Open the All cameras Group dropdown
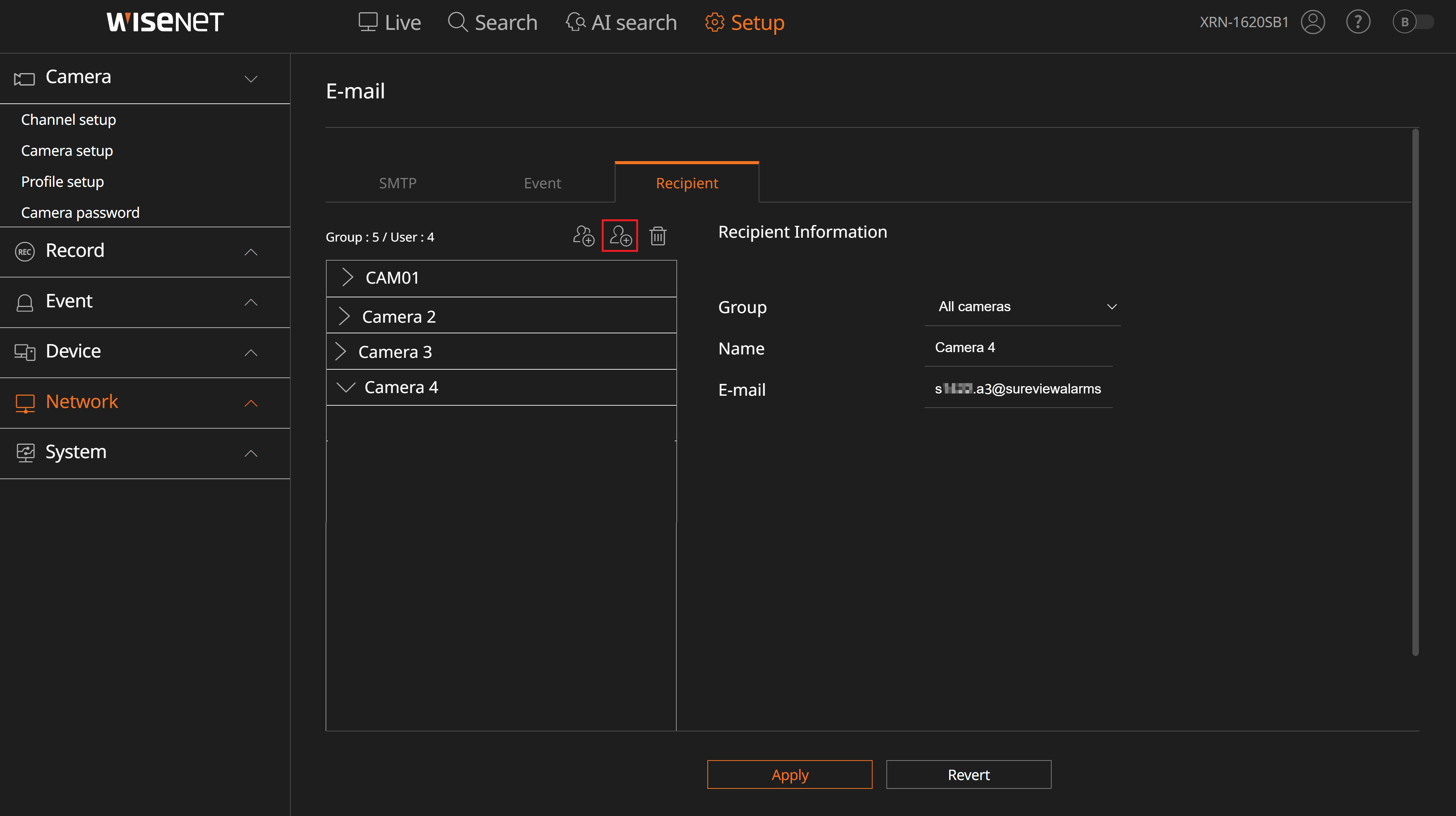Image resolution: width=1456 pixels, height=816 pixels. tap(1022, 306)
